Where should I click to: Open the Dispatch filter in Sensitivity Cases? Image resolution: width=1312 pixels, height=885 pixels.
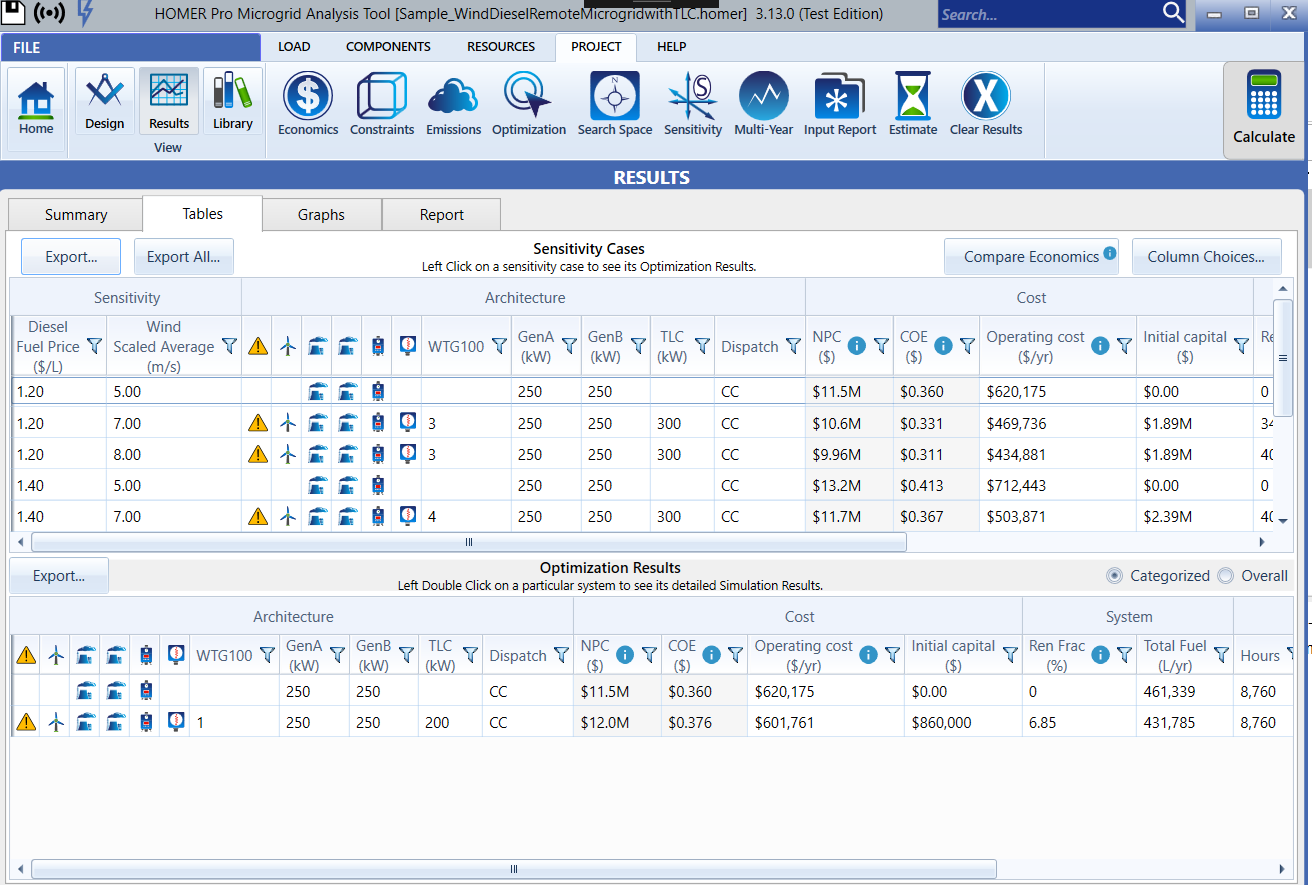click(793, 346)
